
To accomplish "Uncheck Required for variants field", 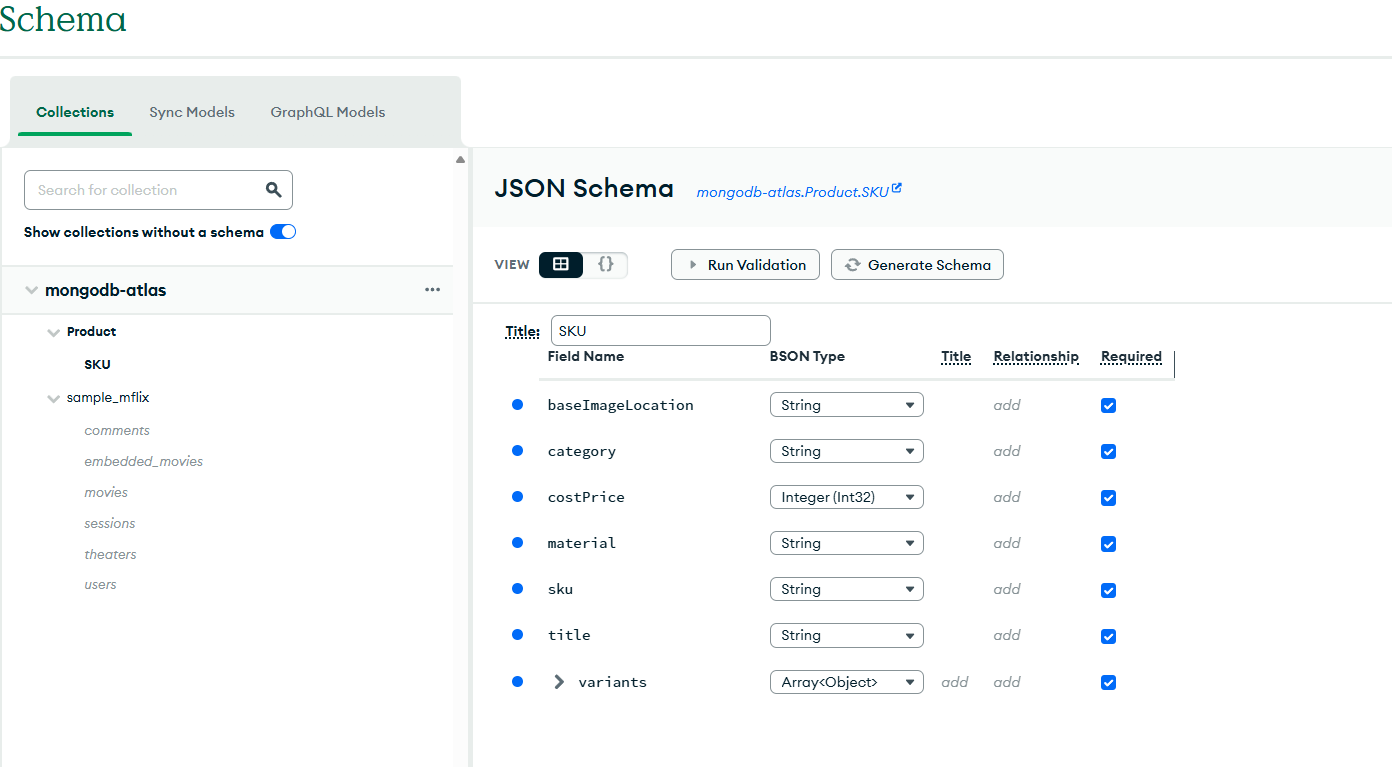I will 1108,682.
